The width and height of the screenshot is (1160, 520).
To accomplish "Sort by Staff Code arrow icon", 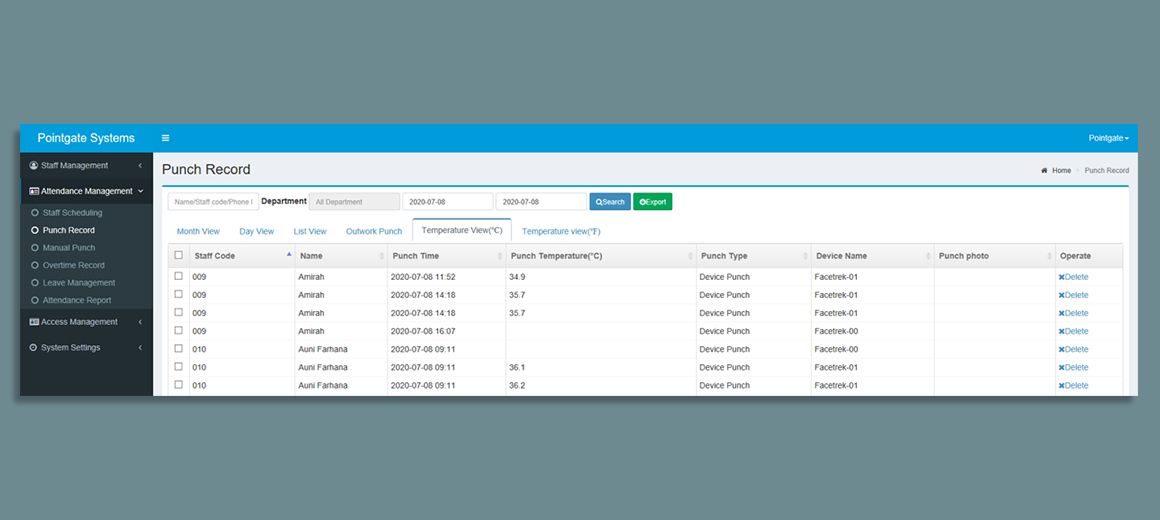I will click(x=289, y=254).
